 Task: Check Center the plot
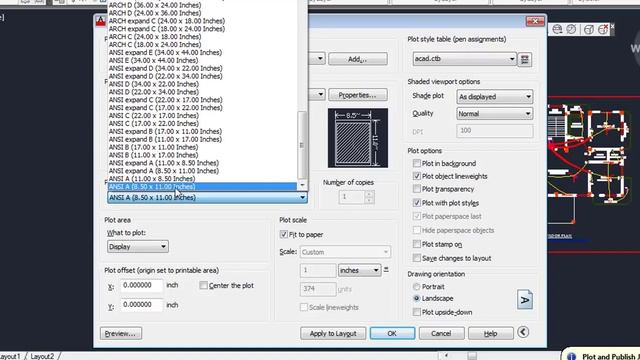203,285
